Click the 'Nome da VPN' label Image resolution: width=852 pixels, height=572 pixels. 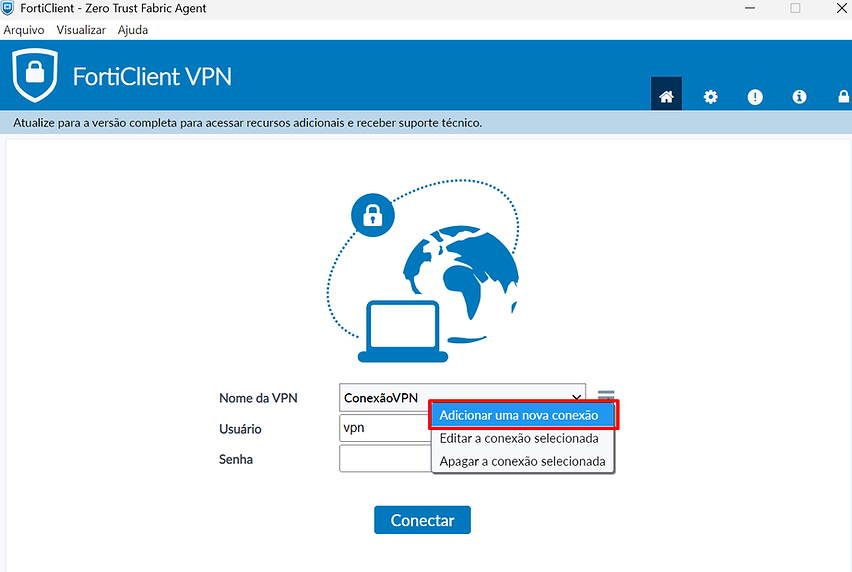258,398
